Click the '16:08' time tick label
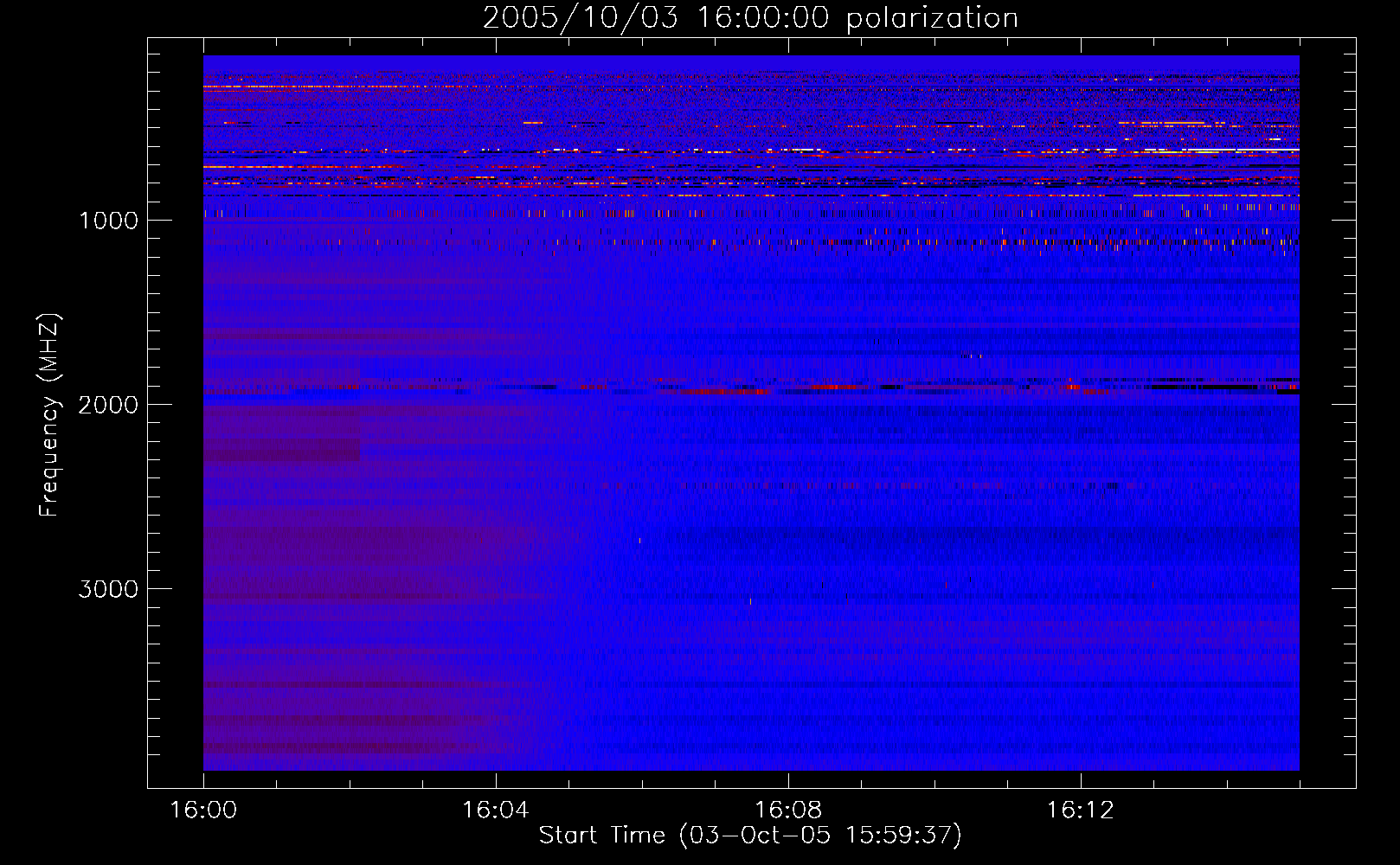This screenshot has height=865, width=1400. pyautogui.click(x=788, y=811)
